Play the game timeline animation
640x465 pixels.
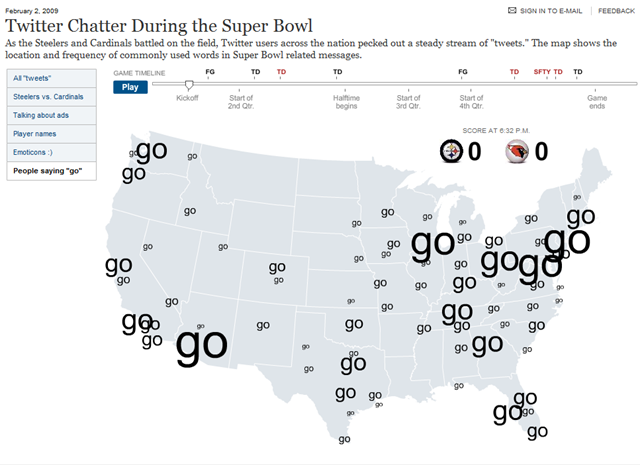130,87
